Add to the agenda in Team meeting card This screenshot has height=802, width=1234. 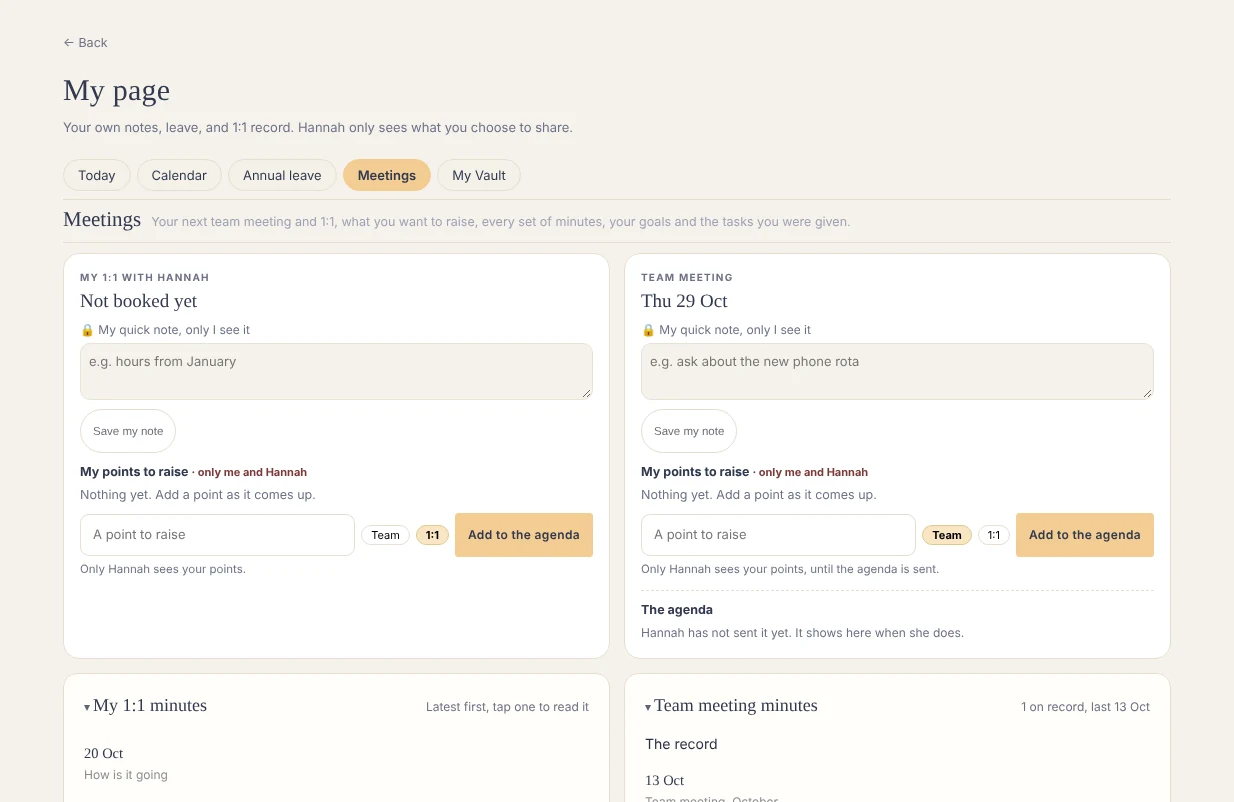click(1085, 535)
